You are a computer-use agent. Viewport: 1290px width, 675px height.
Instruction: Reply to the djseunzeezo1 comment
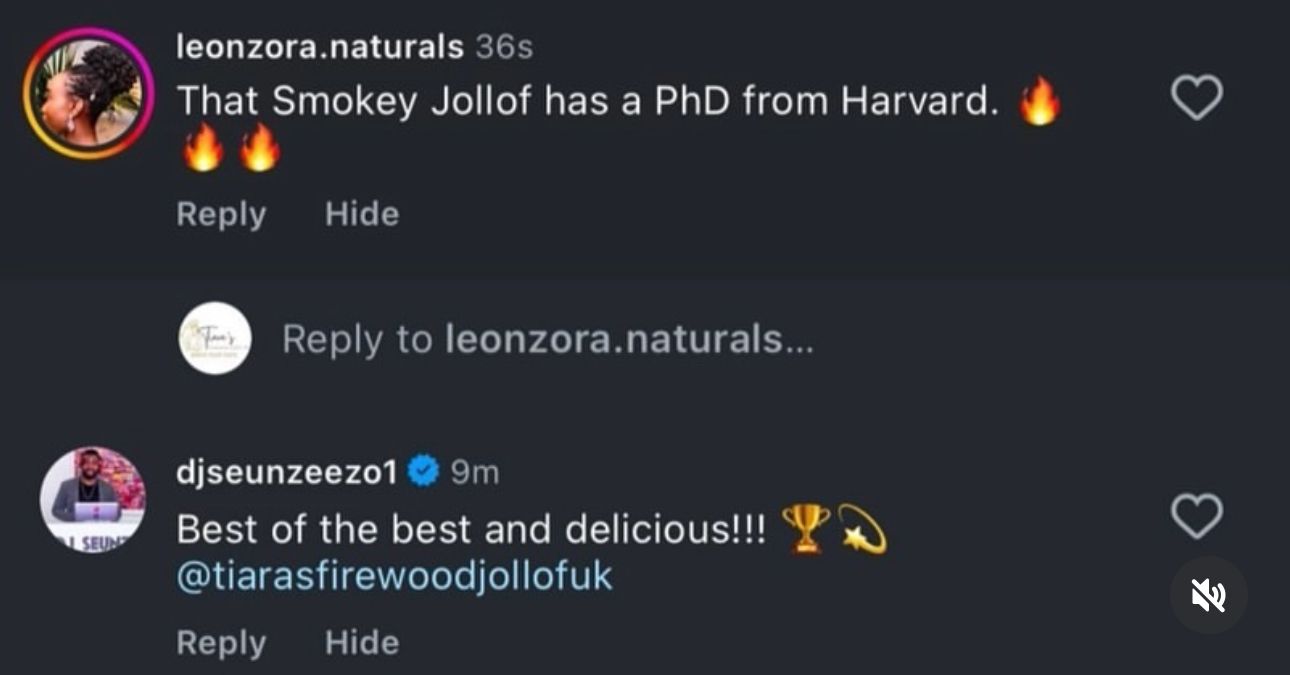[221, 642]
